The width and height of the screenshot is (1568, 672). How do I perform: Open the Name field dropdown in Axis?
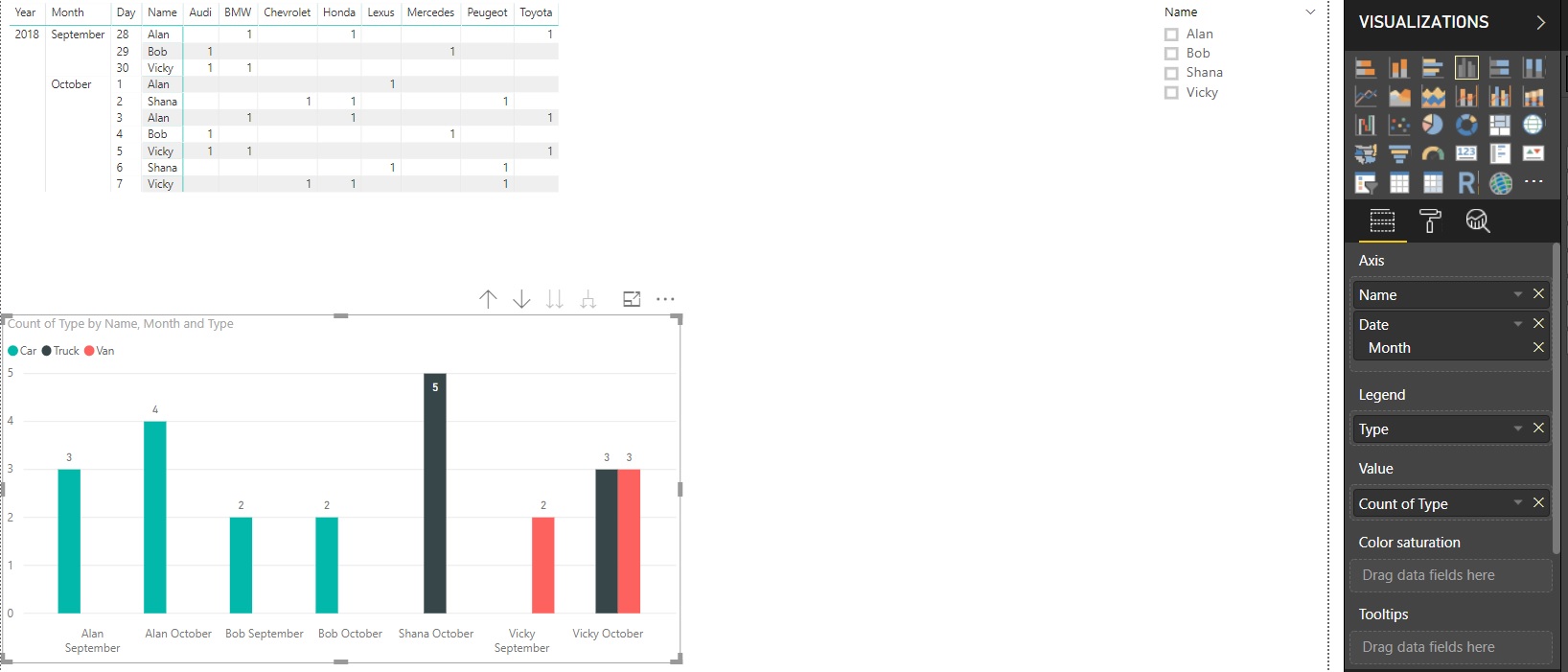pyautogui.click(x=1518, y=294)
